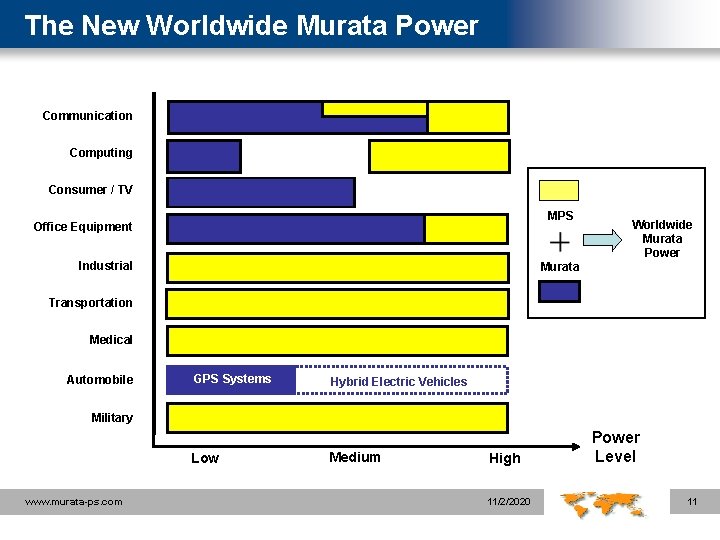Select the 'Power Level' axis title

615,447
